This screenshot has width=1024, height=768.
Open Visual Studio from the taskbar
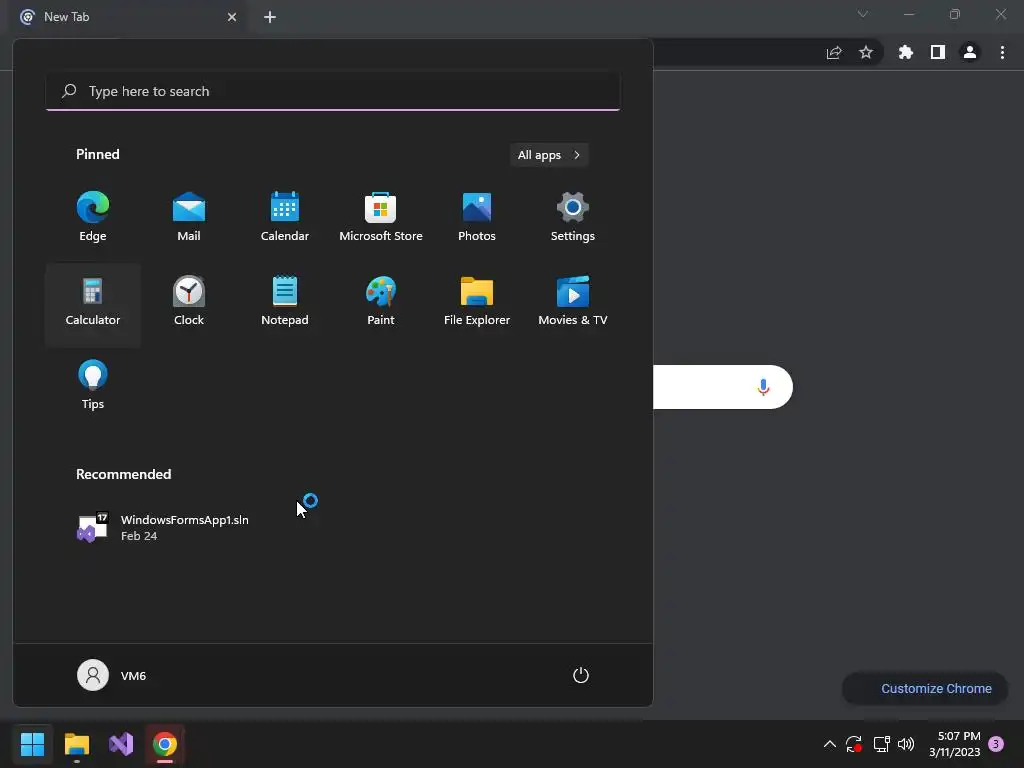pos(121,744)
